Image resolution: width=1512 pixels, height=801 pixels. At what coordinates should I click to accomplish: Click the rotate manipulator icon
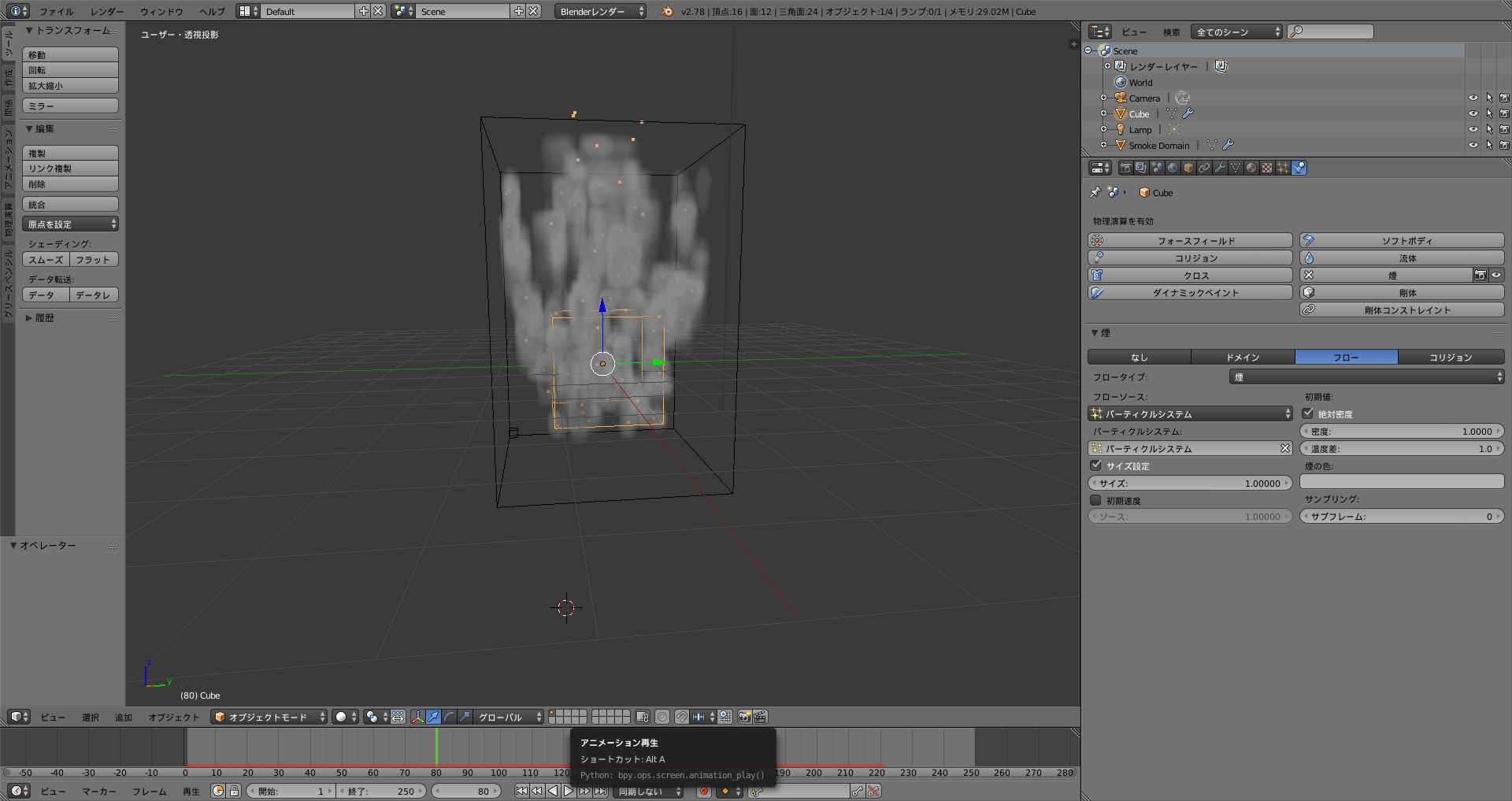coord(449,717)
